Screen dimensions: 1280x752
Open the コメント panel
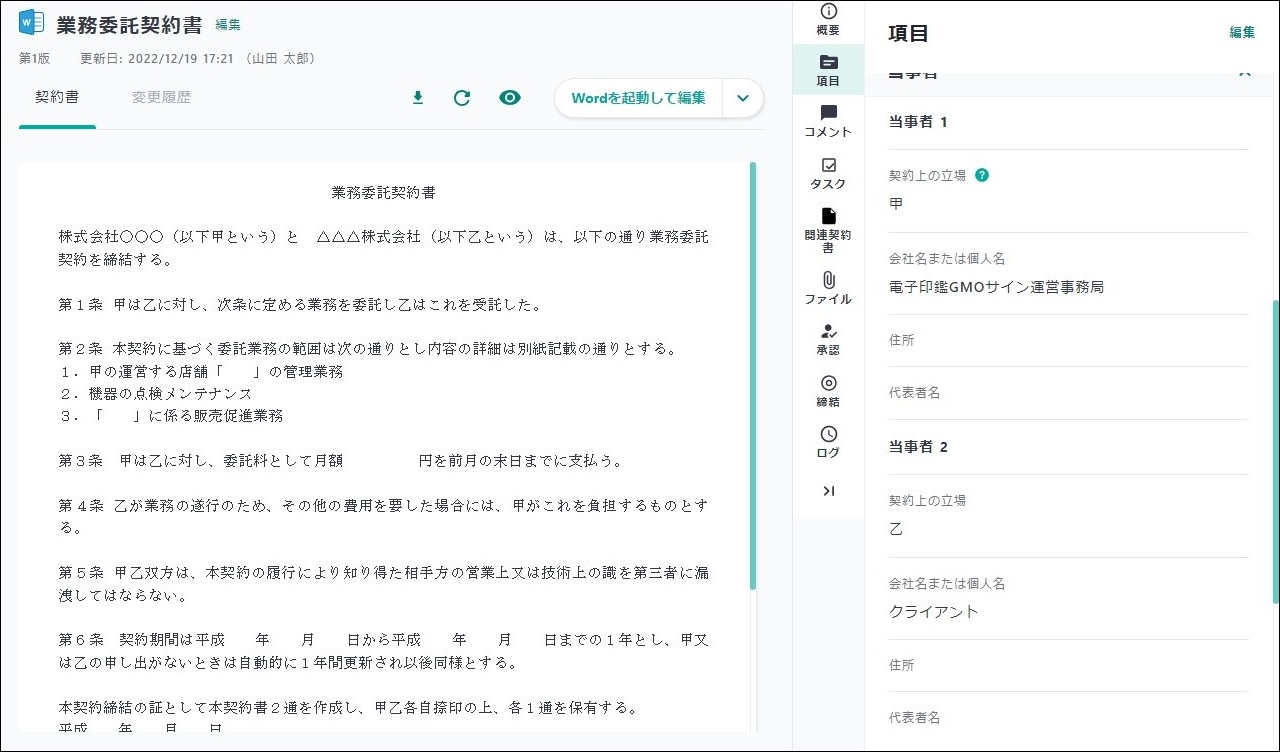[828, 121]
